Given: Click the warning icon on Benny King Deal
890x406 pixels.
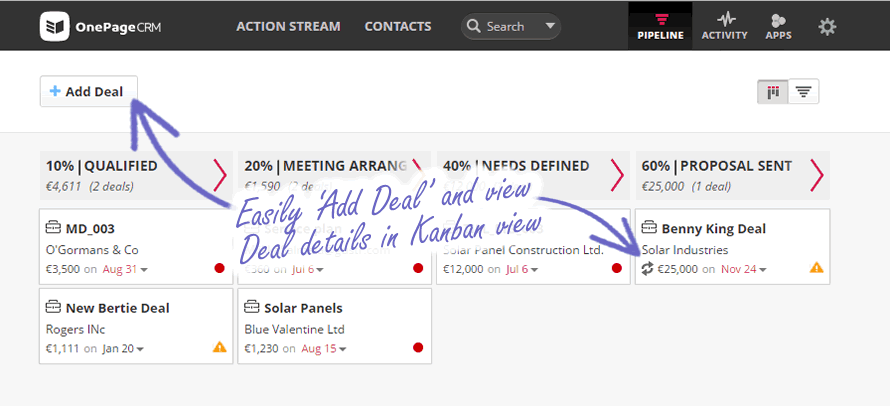Looking at the screenshot, I should tap(816, 267).
